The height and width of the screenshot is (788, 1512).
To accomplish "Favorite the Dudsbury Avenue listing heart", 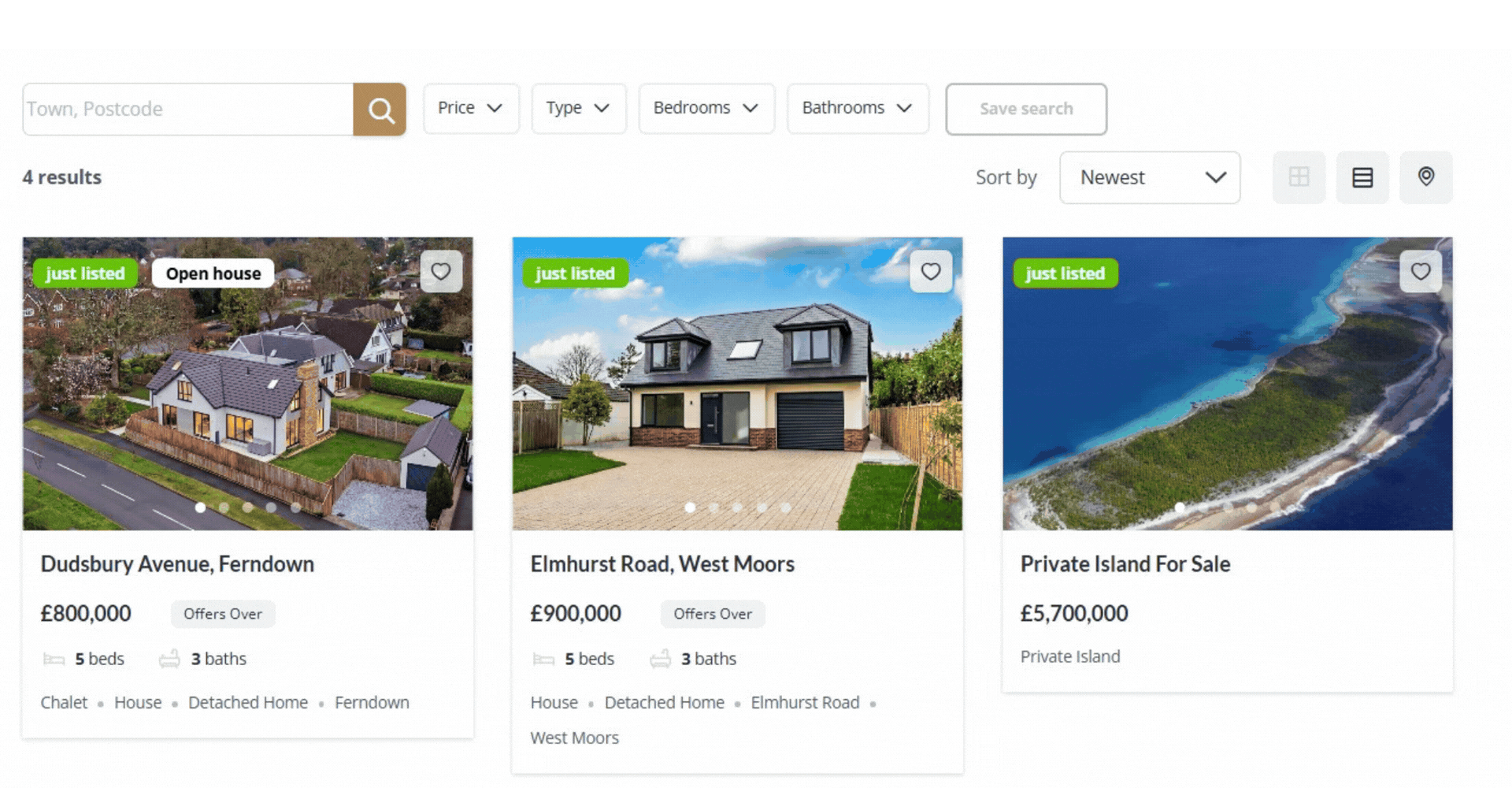I will (441, 272).
